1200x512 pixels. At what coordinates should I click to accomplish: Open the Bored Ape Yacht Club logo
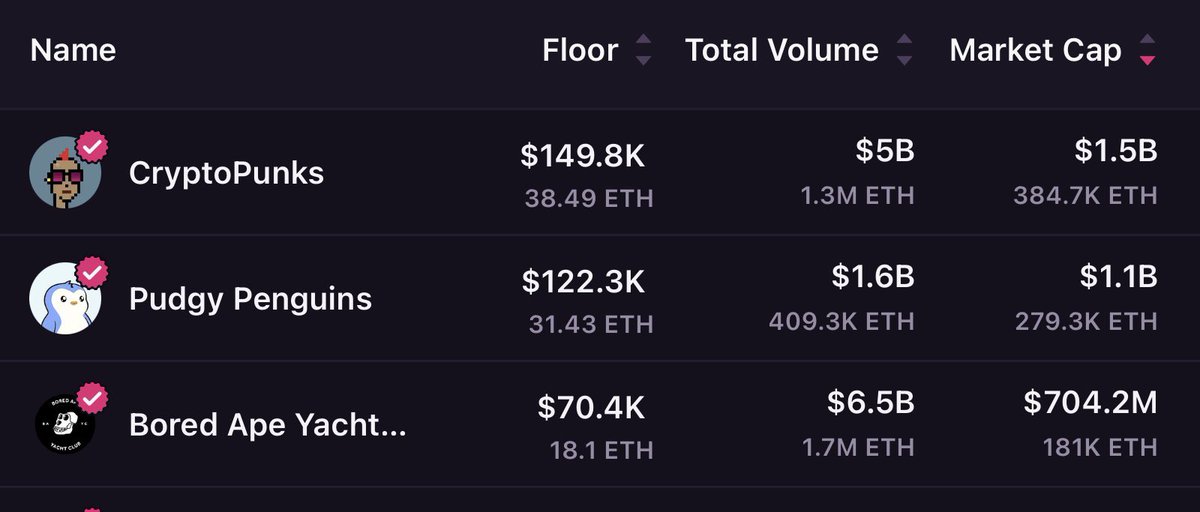pos(66,424)
